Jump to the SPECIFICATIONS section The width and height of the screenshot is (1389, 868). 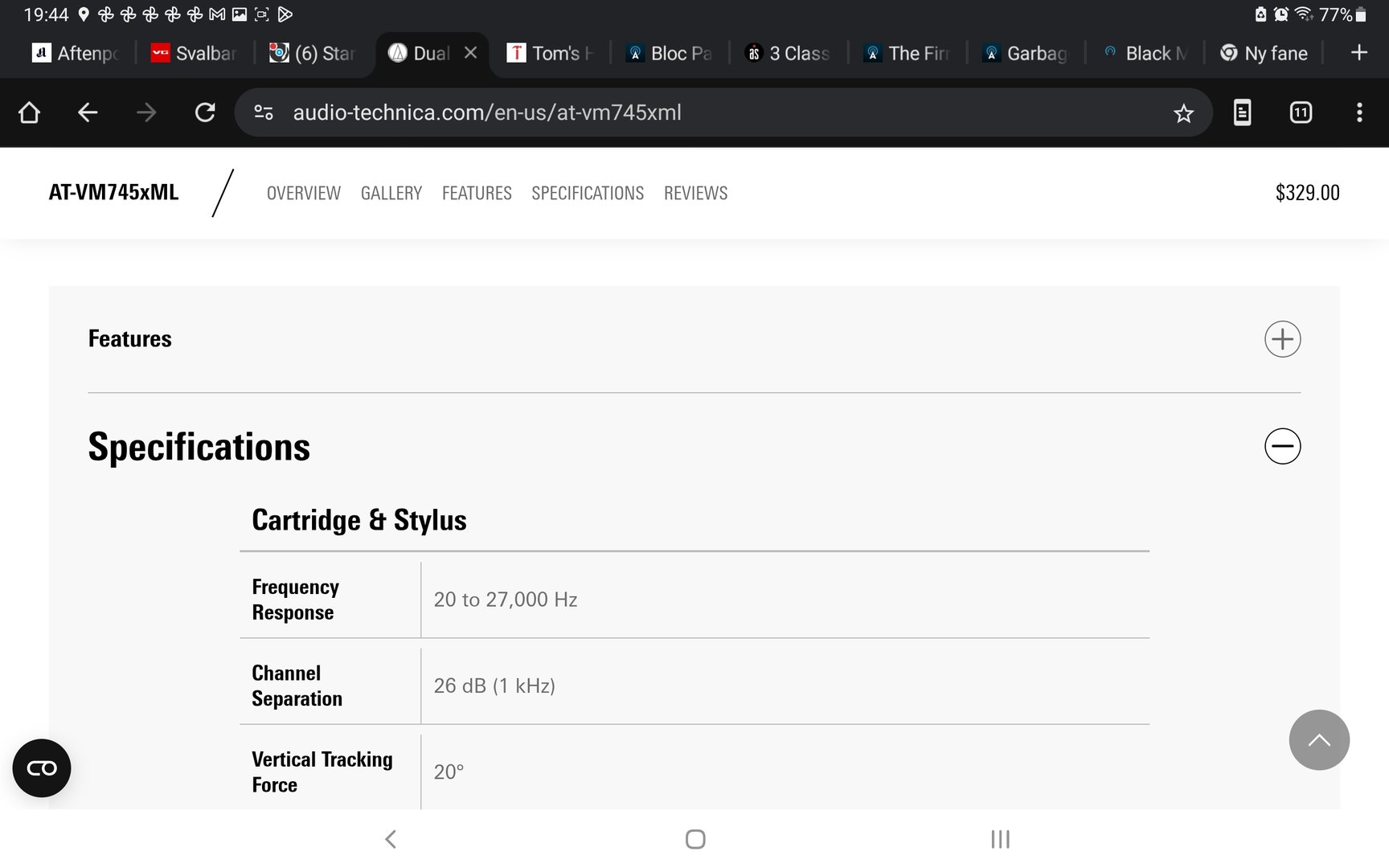588,193
